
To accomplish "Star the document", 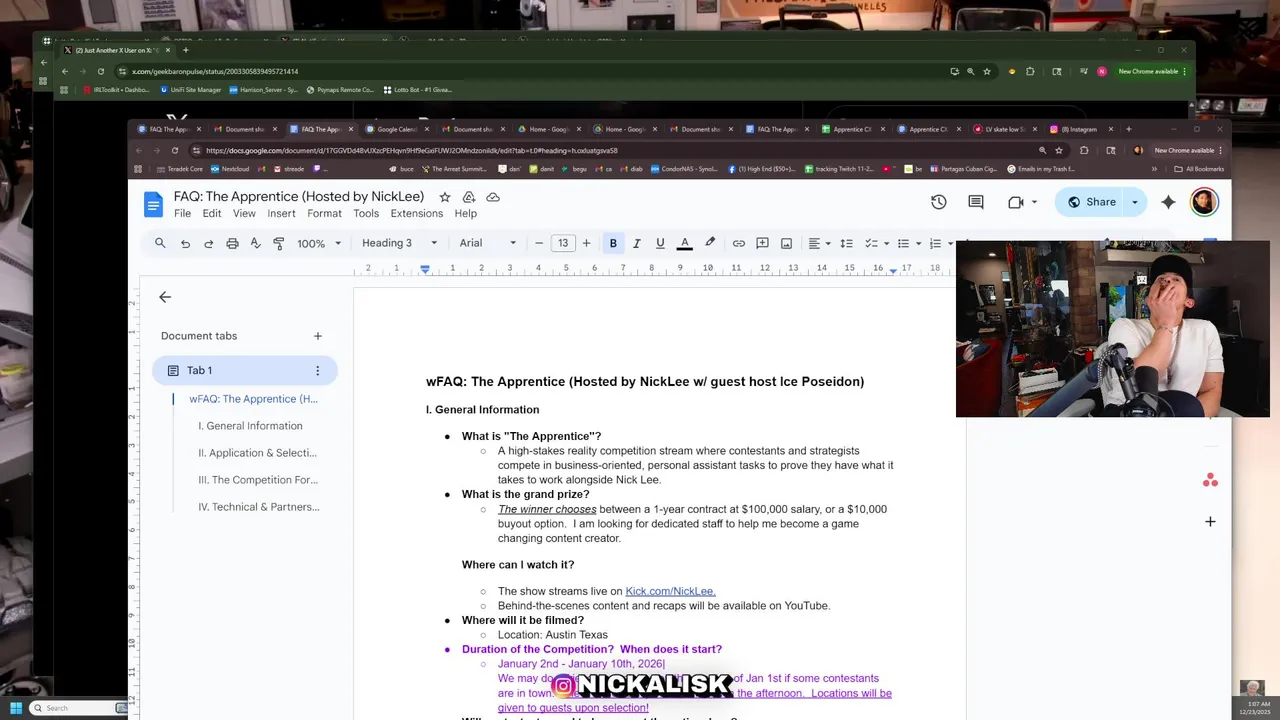I will click(x=445, y=197).
